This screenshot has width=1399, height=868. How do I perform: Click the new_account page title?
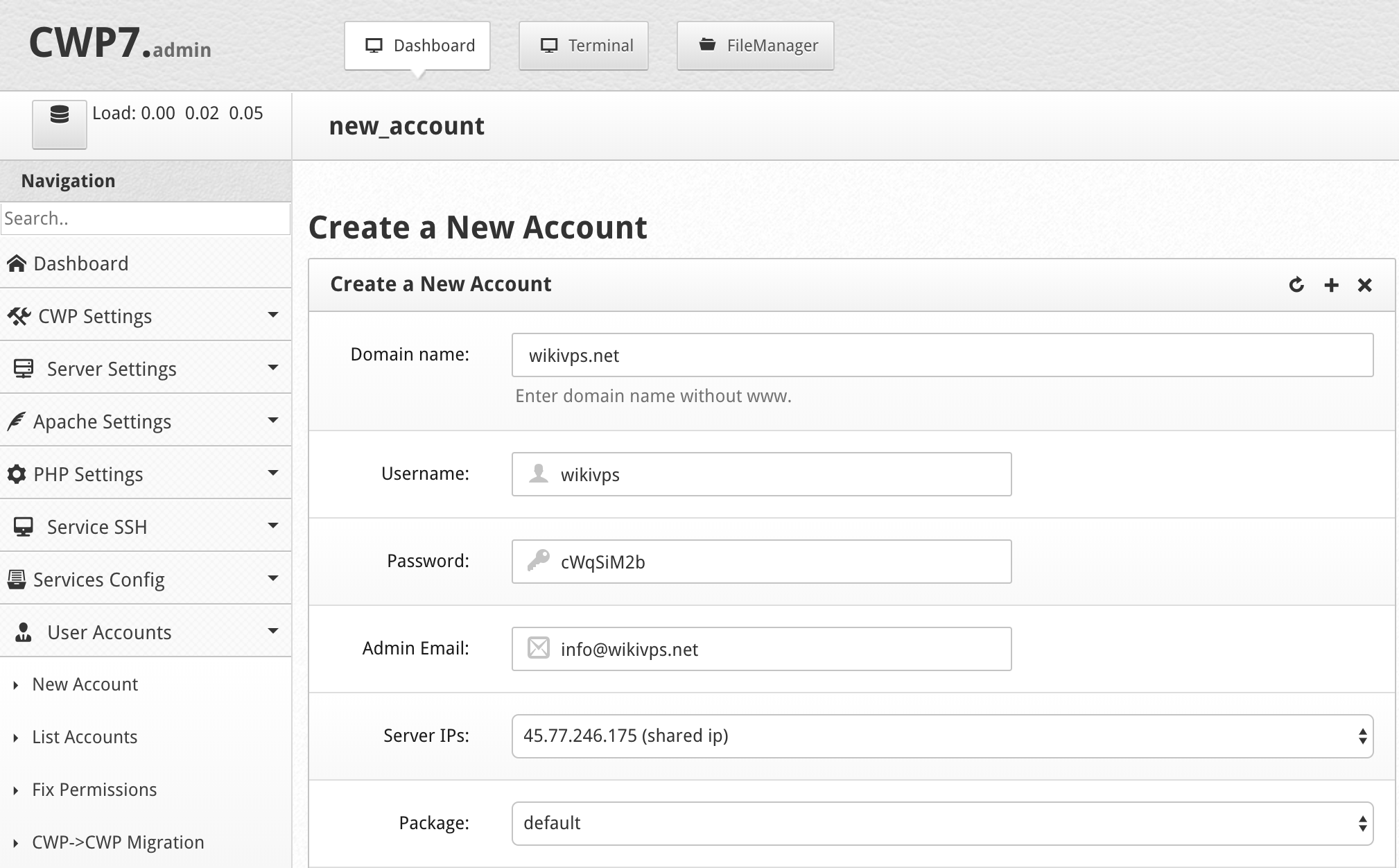406,126
